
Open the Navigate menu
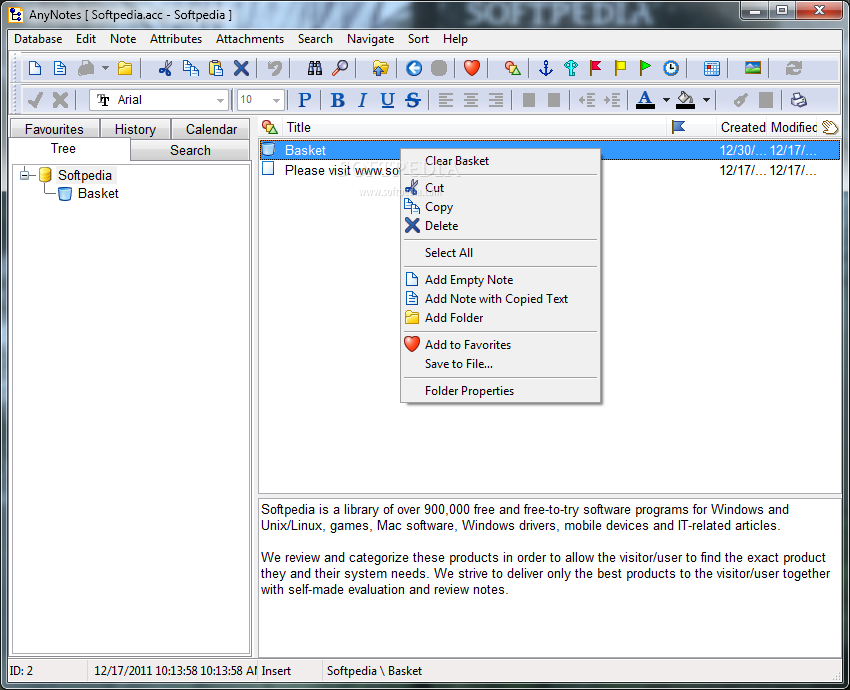370,39
